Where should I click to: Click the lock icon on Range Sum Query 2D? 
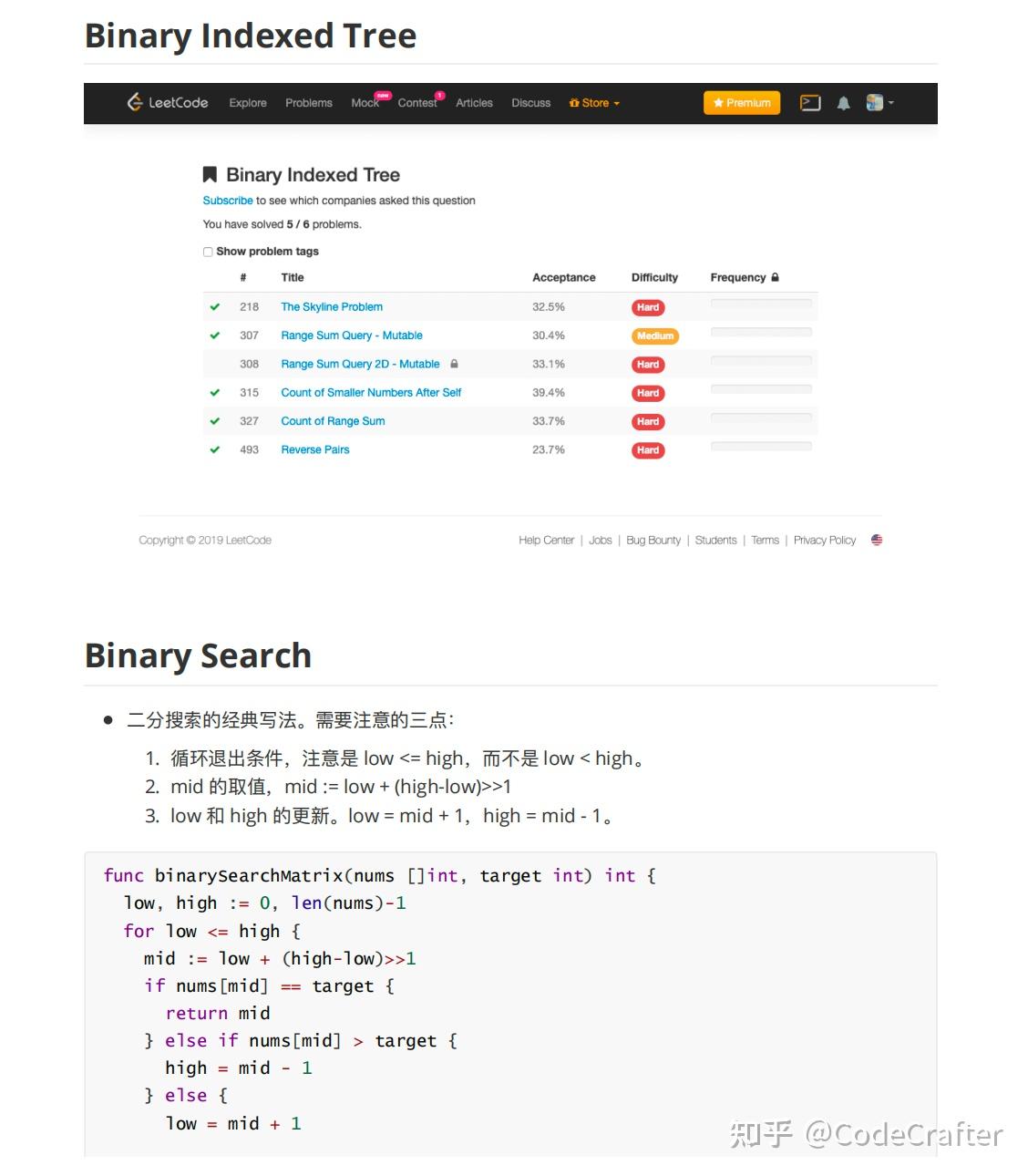(x=455, y=364)
